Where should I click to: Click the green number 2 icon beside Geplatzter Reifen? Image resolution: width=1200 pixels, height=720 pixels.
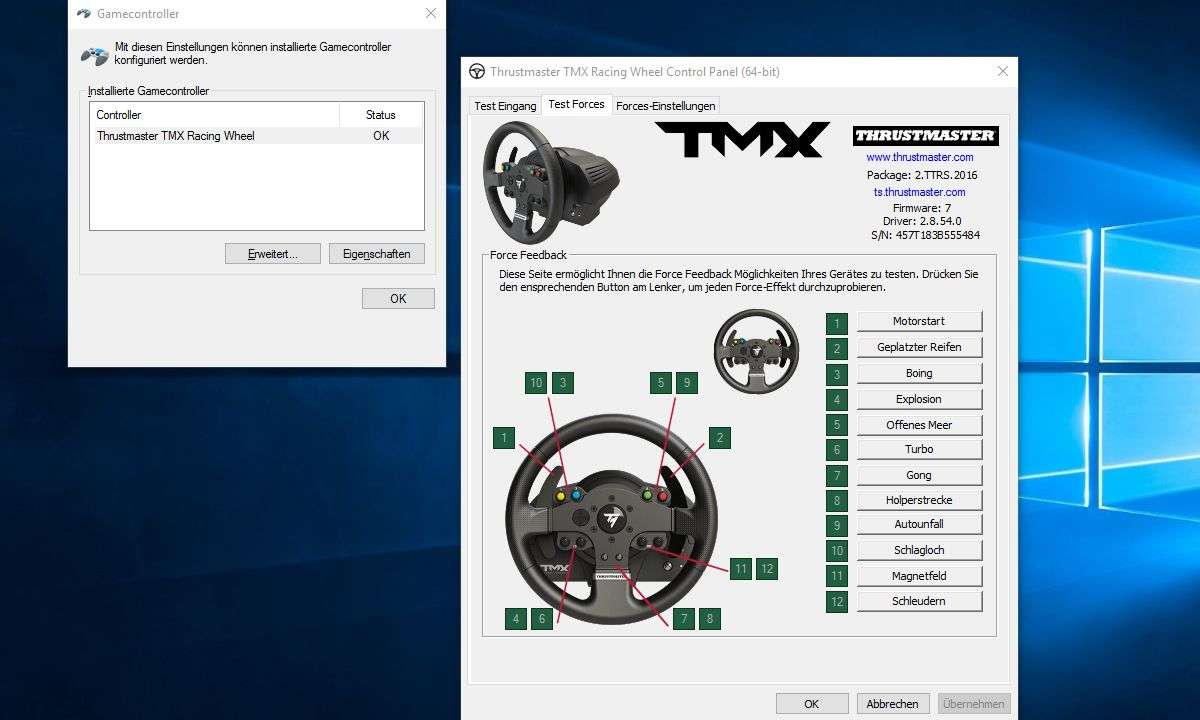tap(837, 349)
